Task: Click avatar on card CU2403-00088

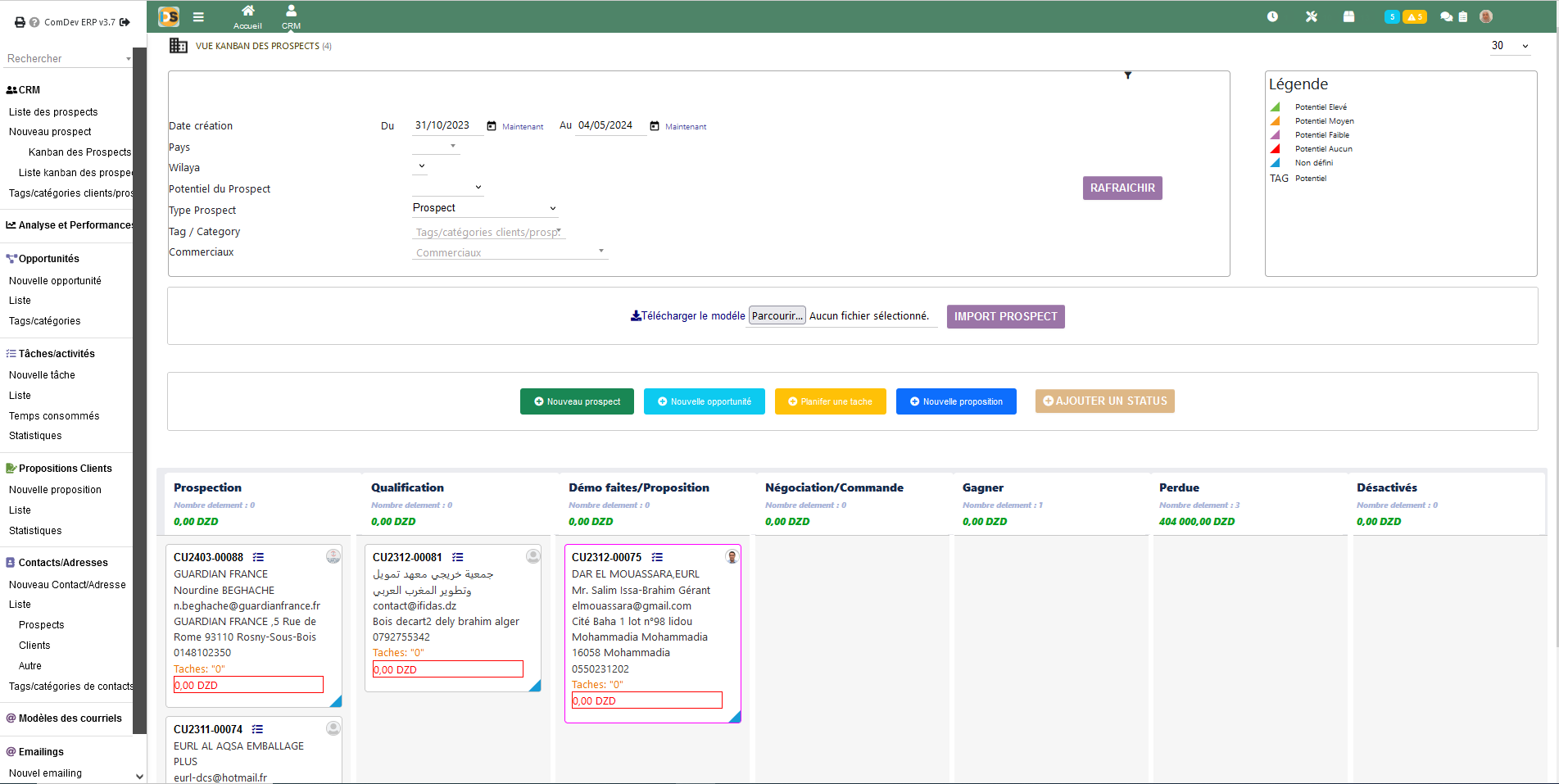Action: 333,556
